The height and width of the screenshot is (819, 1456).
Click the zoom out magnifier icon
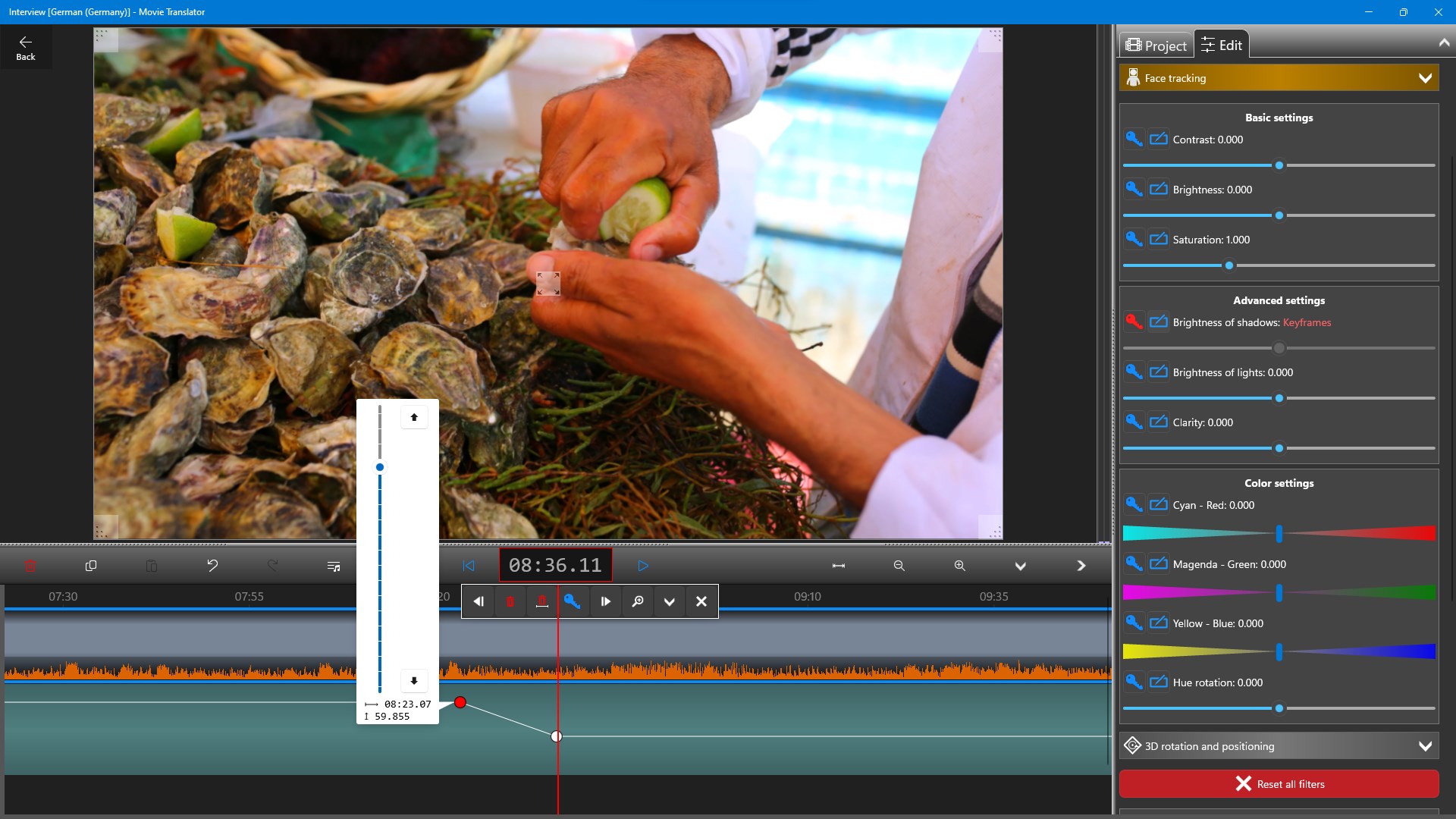pos(899,566)
